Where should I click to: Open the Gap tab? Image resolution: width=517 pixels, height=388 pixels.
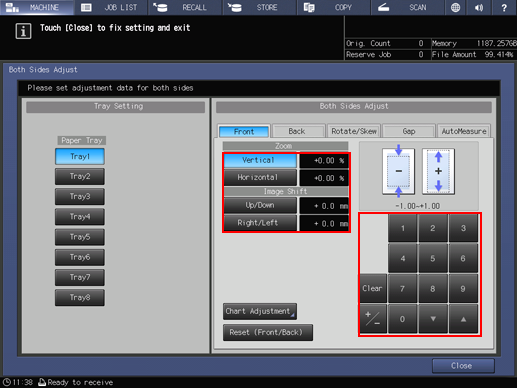point(409,131)
